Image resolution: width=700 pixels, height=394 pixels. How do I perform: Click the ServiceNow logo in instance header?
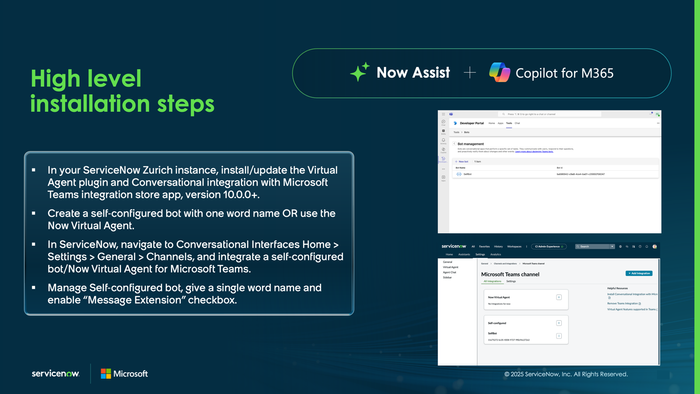[x=454, y=246]
